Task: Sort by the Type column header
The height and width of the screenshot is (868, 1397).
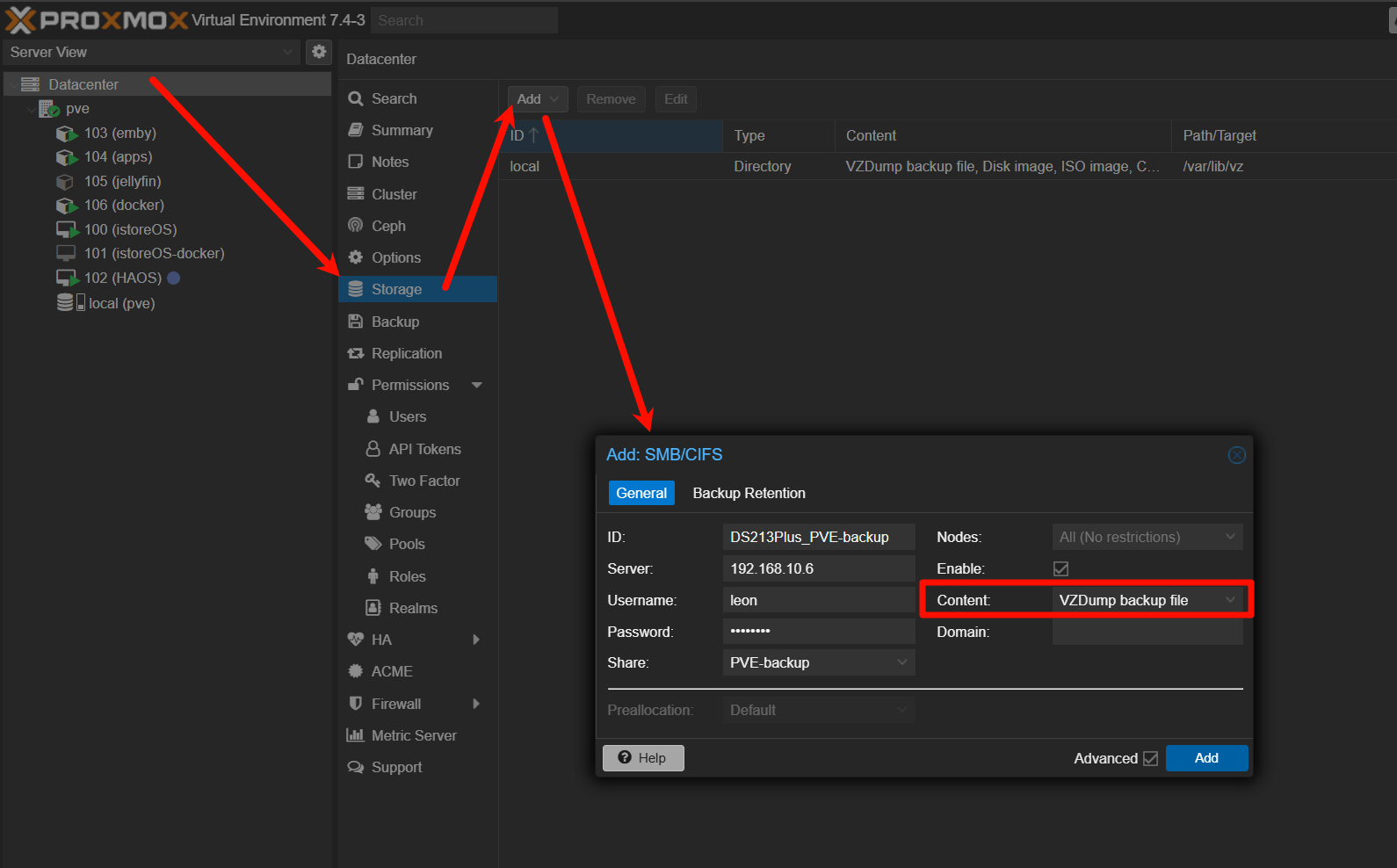Action: coord(779,135)
